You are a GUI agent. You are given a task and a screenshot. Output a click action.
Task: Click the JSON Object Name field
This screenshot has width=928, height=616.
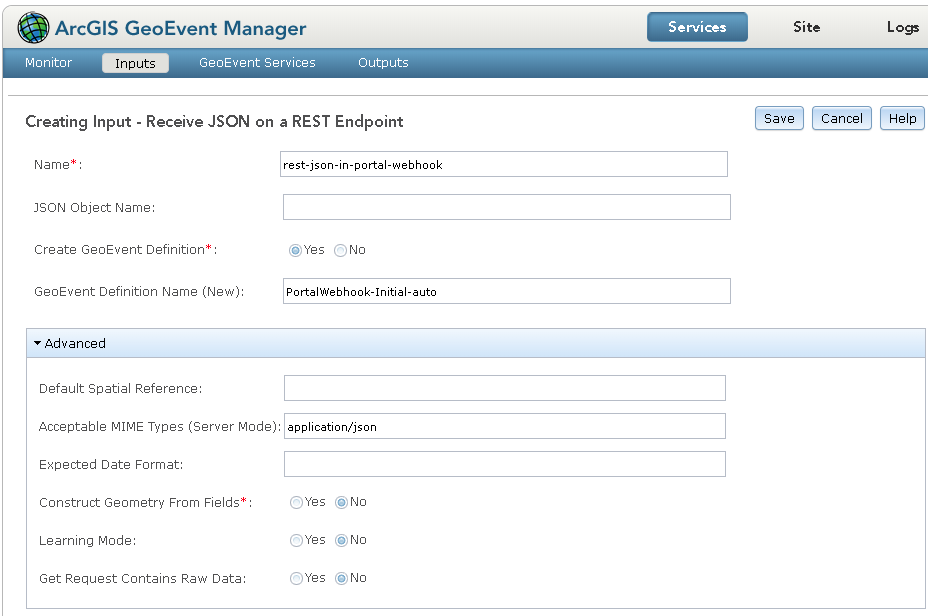tap(507, 207)
